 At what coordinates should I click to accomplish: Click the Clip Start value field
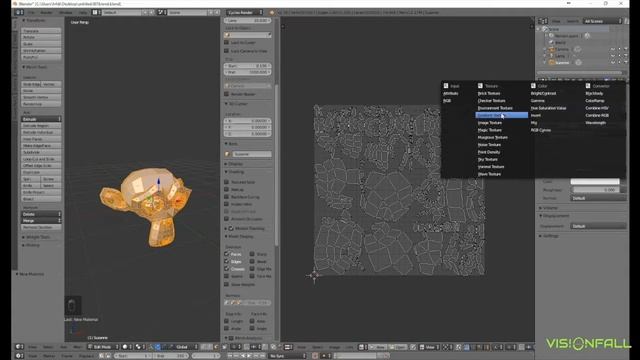click(247, 66)
